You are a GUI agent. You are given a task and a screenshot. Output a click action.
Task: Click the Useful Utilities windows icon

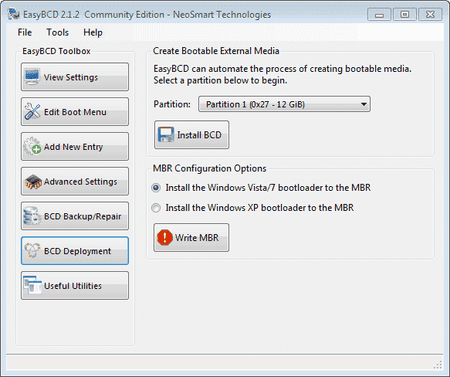point(32,285)
